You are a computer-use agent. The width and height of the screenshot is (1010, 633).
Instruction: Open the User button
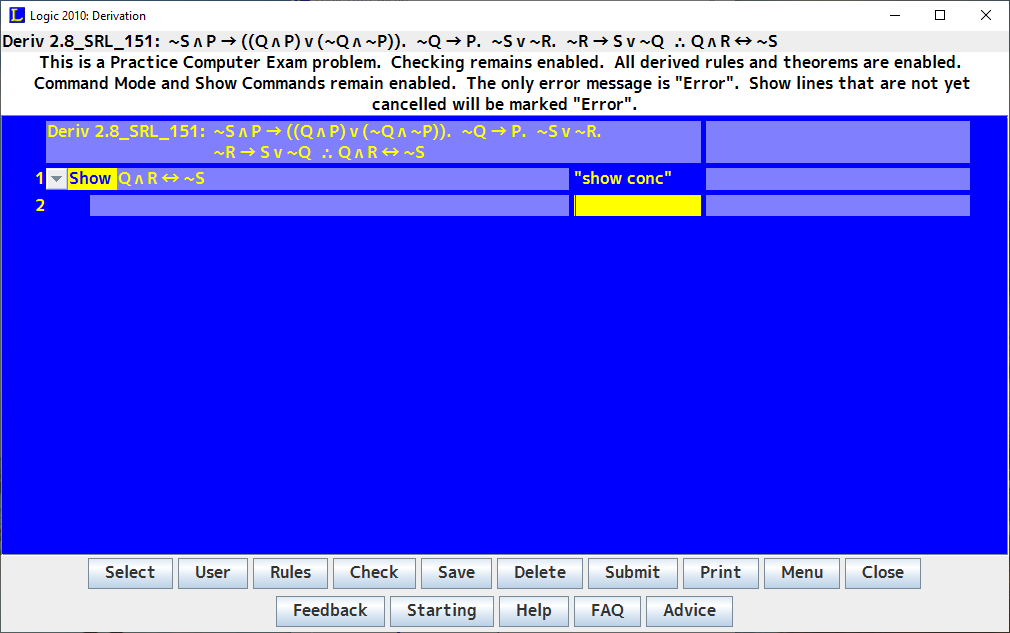tap(213, 572)
